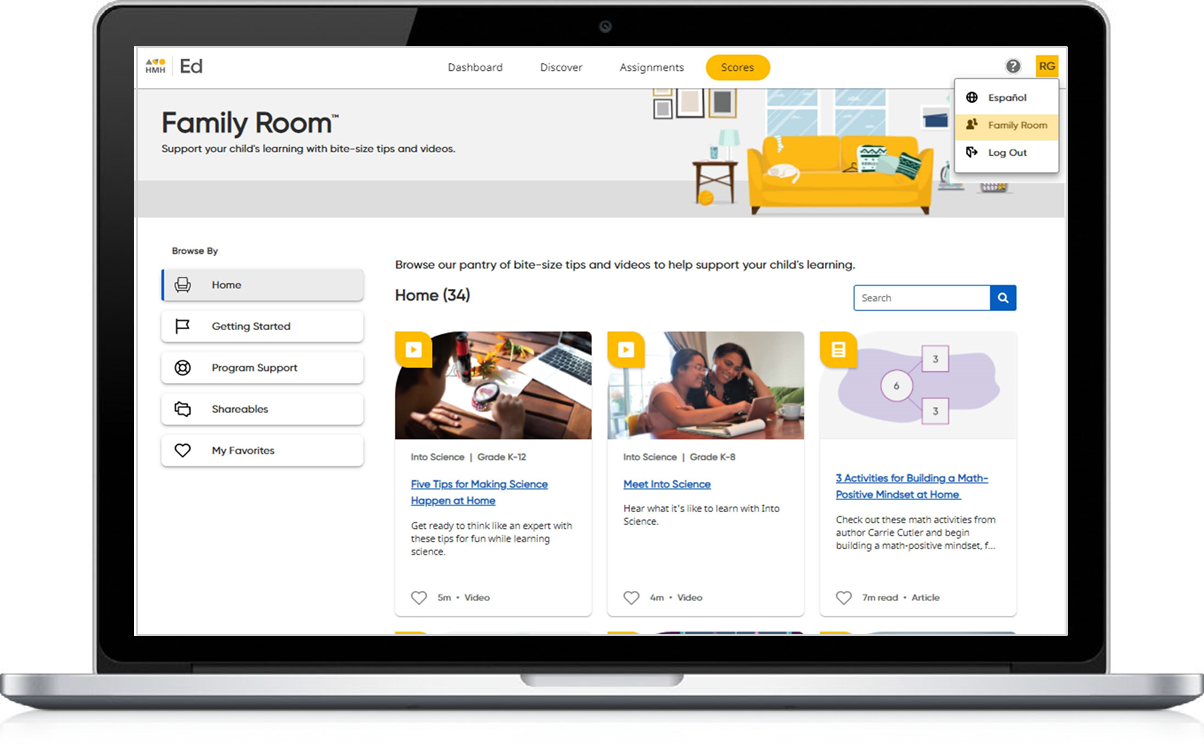Click the HMH Ed logo
Screen dimensions: 1204x744
[x=174, y=67]
